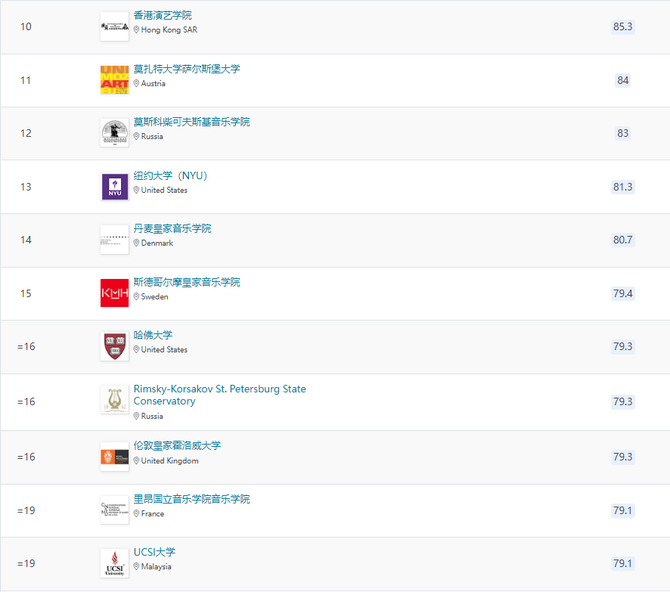The height and width of the screenshot is (592, 670).
Task: Click rank number 15
Action: click(x=26, y=293)
